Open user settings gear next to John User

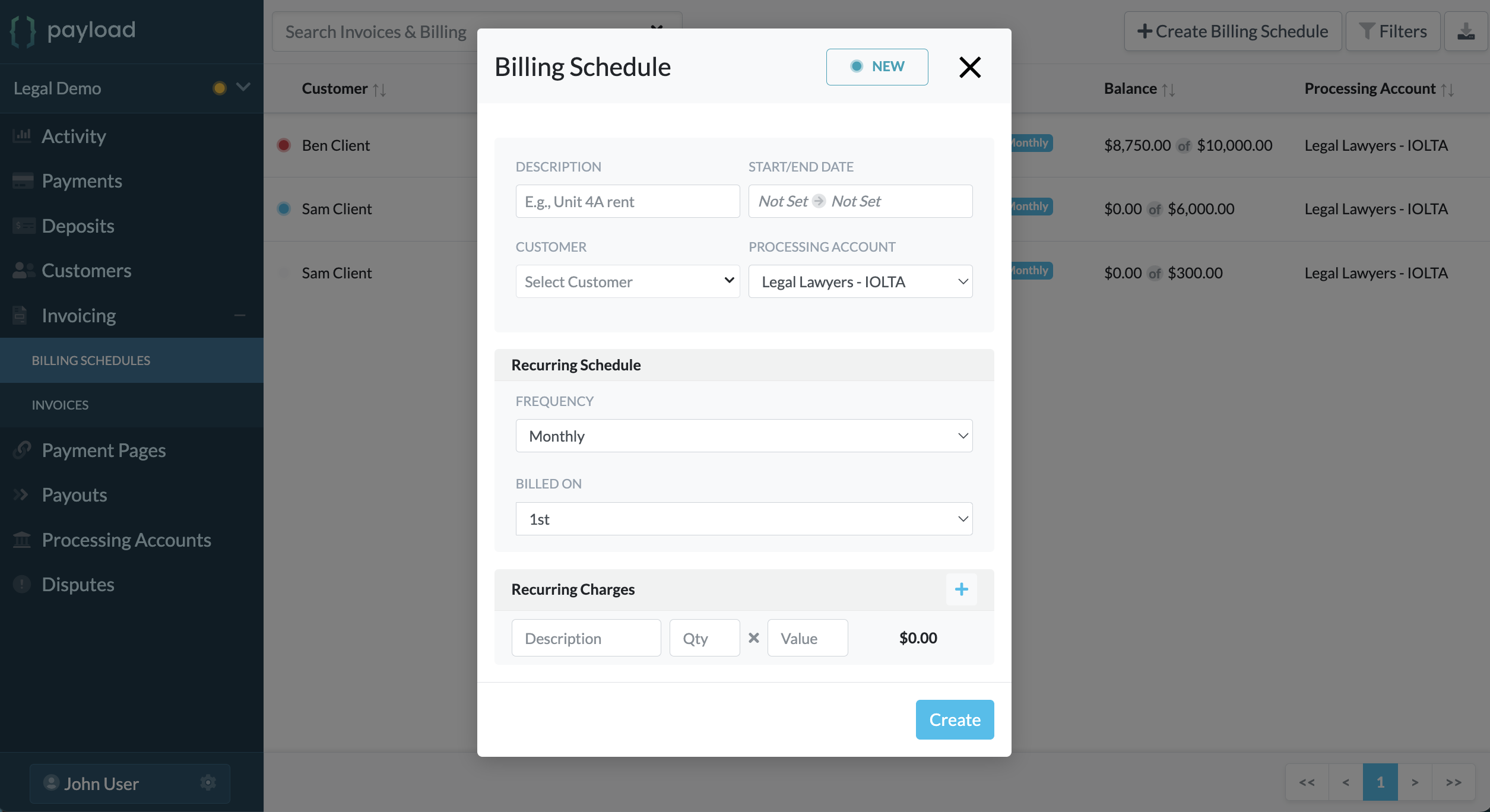click(208, 783)
